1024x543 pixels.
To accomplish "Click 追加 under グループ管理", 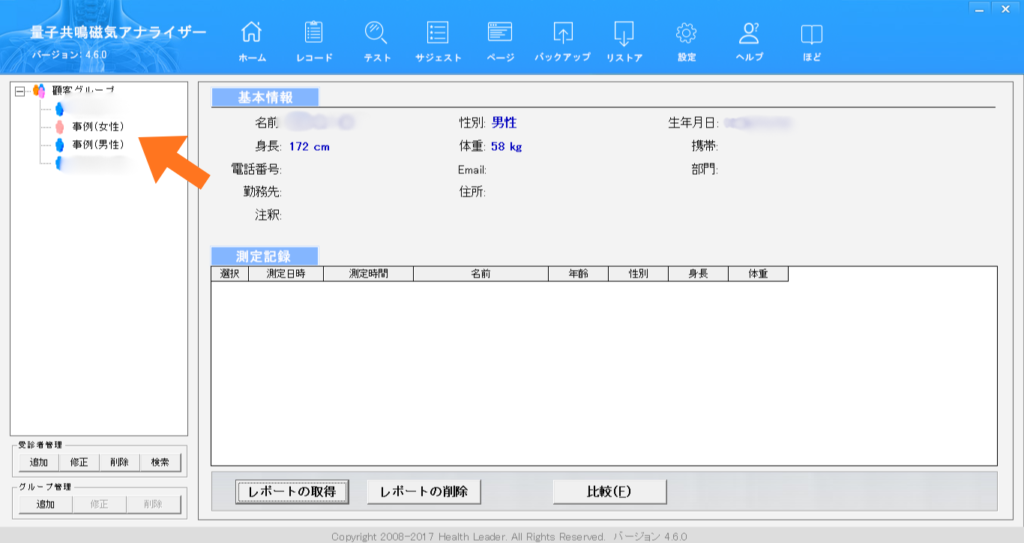I will [x=45, y=505].
